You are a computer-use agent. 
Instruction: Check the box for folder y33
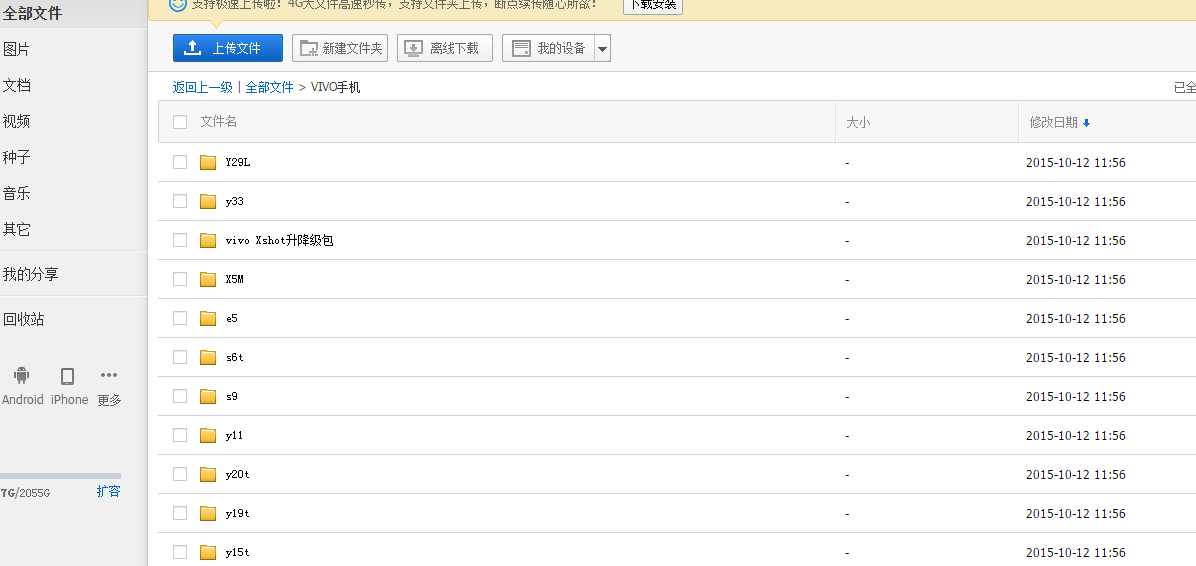pos(180,201)
